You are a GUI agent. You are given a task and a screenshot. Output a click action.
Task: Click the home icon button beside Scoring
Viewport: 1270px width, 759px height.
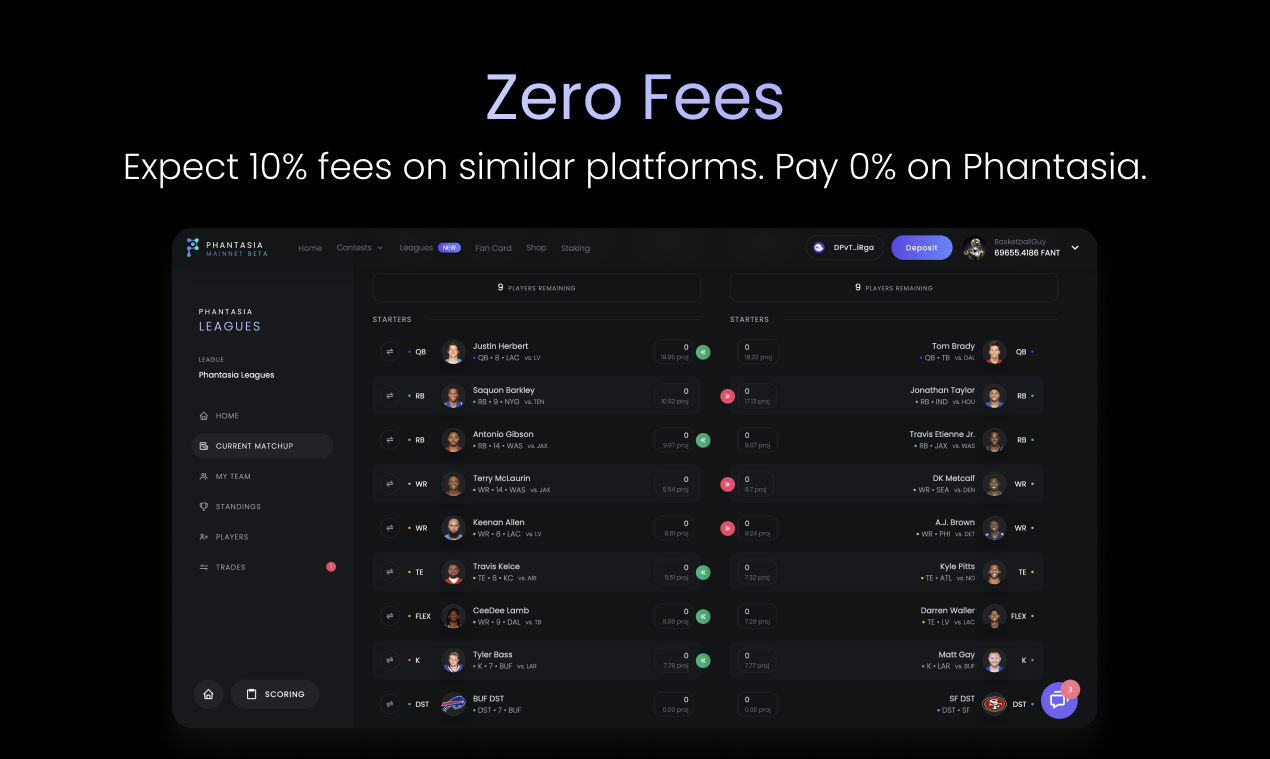[x=208, y=694]
